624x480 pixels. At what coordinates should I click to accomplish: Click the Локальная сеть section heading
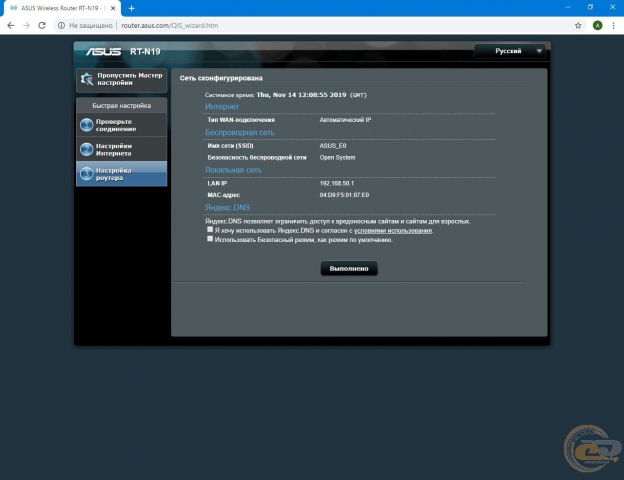click(x=233, y=170)
